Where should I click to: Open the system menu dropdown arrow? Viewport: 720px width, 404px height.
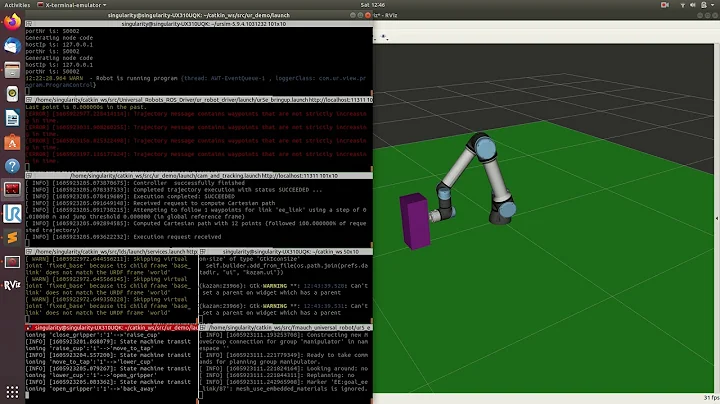[713, 5]
